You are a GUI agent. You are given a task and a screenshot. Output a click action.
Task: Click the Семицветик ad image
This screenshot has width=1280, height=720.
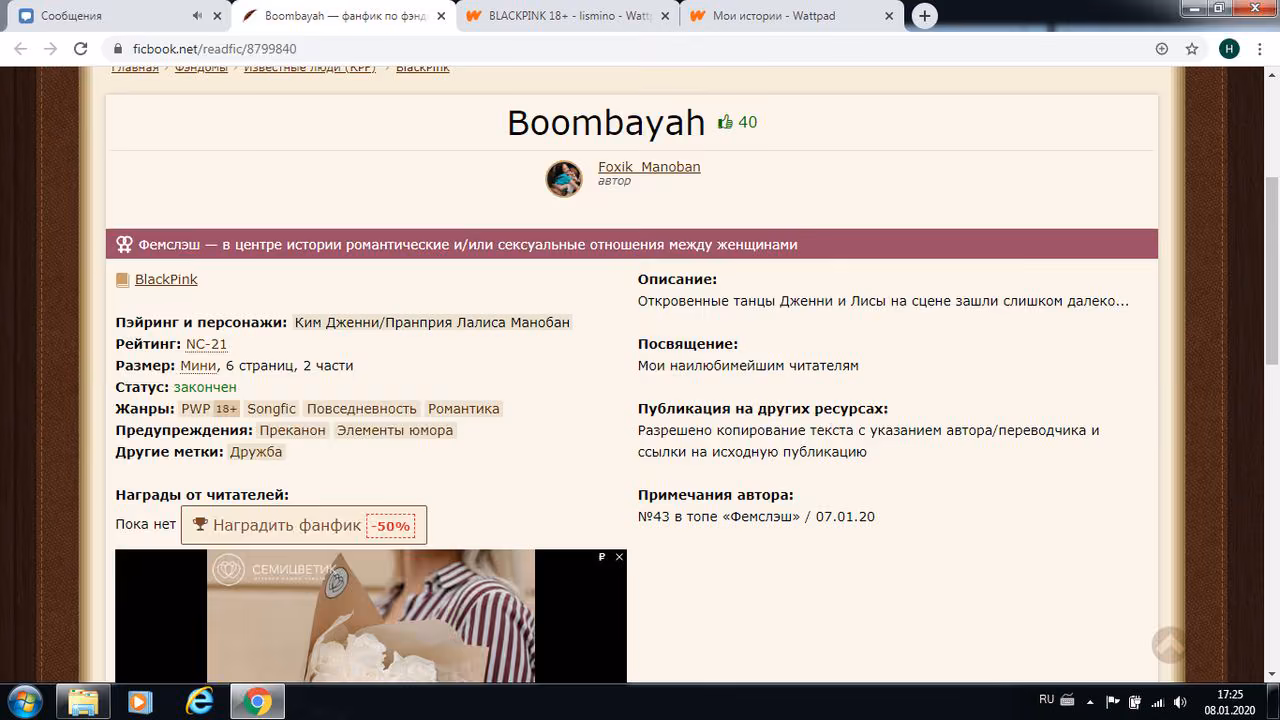(x=371, y=616)
